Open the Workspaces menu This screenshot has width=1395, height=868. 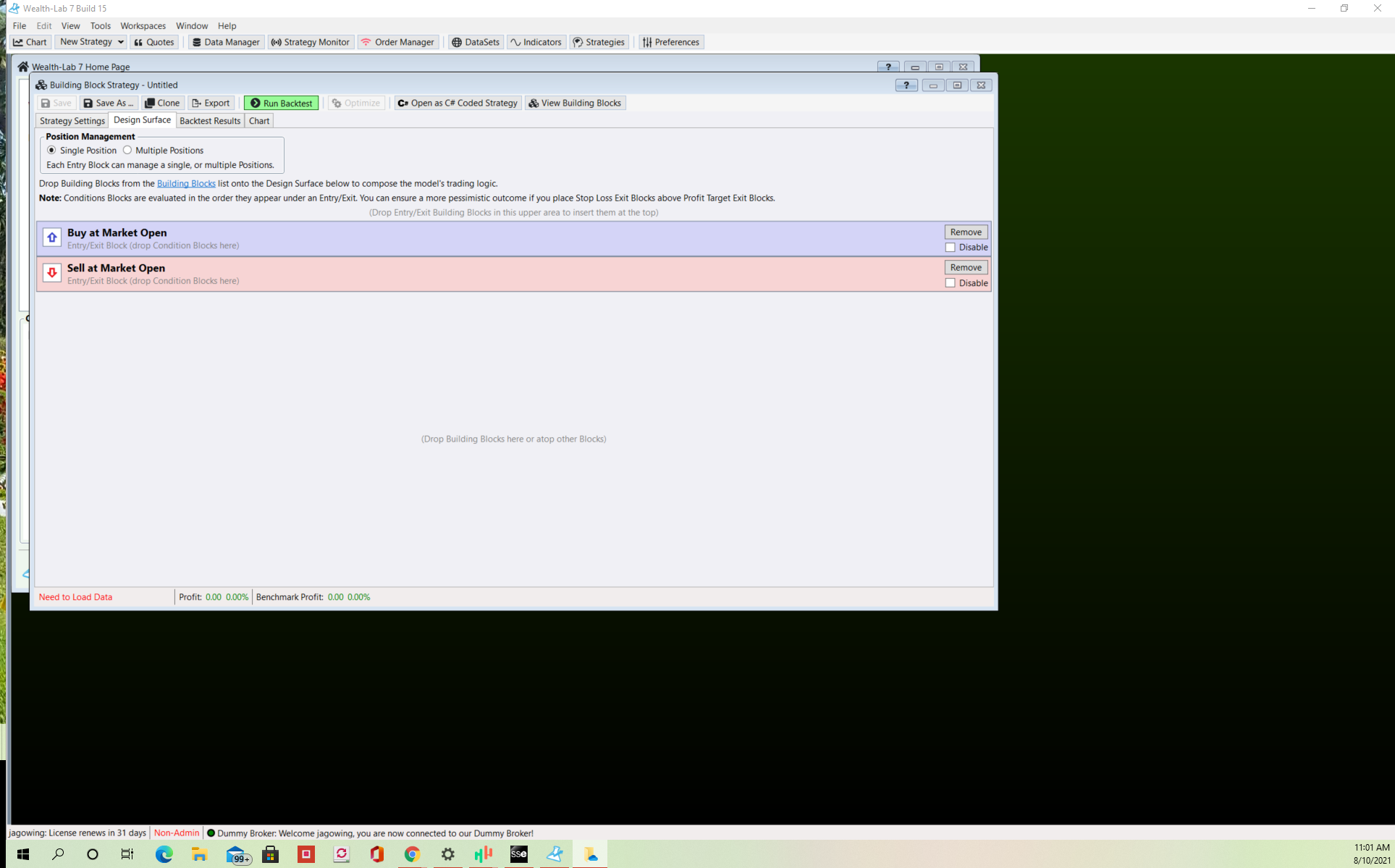point(143,25)
